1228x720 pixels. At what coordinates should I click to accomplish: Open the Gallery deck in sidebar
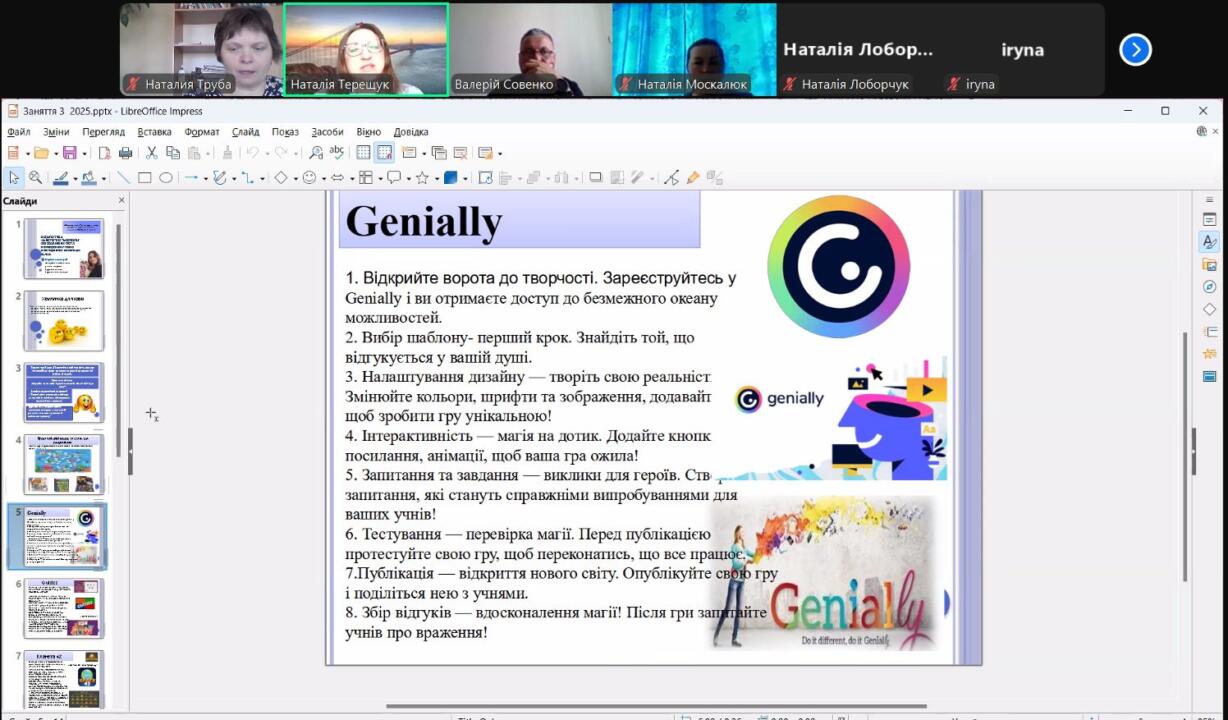(1210, 265)
